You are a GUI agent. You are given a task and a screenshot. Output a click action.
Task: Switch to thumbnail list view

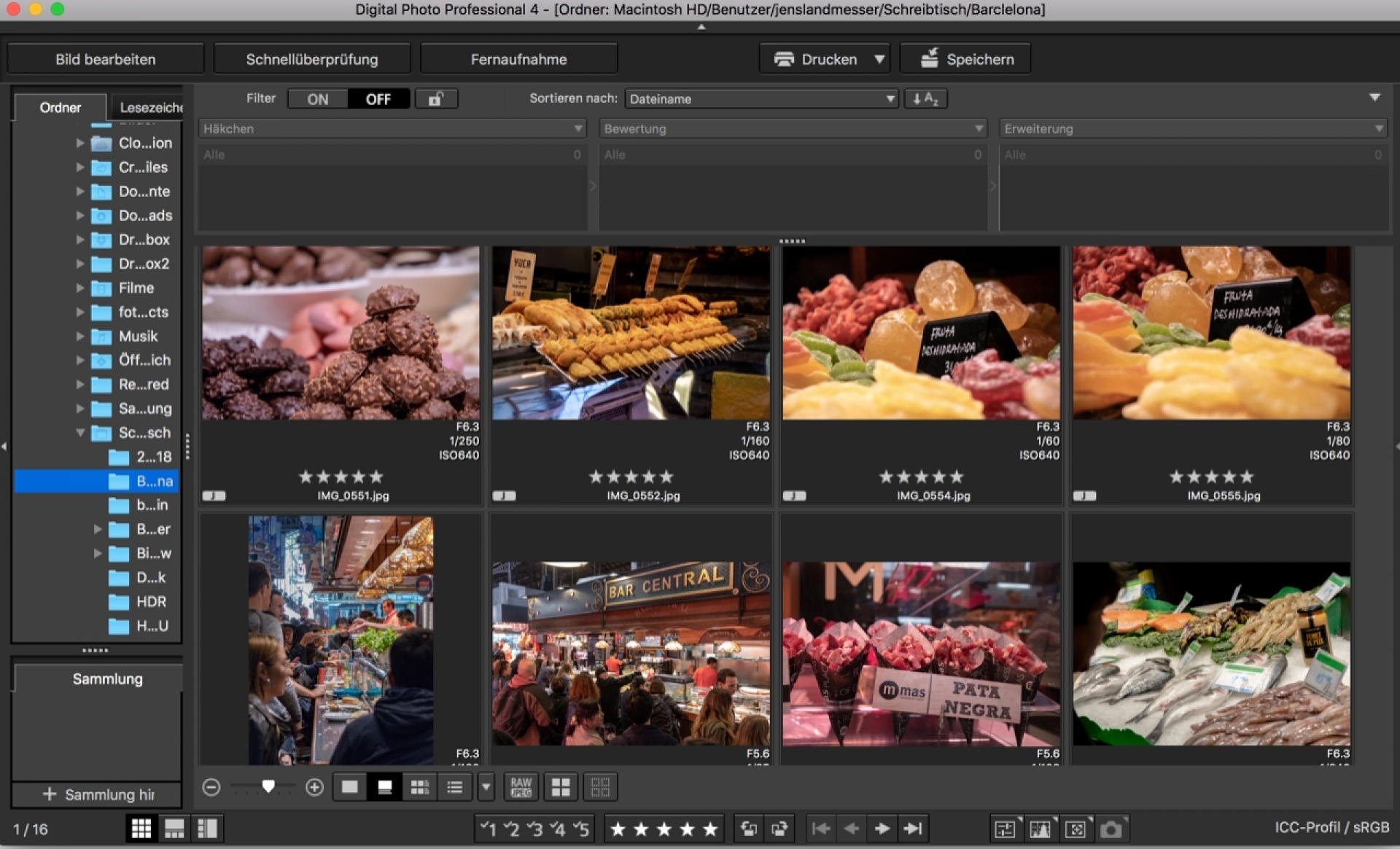454,787
